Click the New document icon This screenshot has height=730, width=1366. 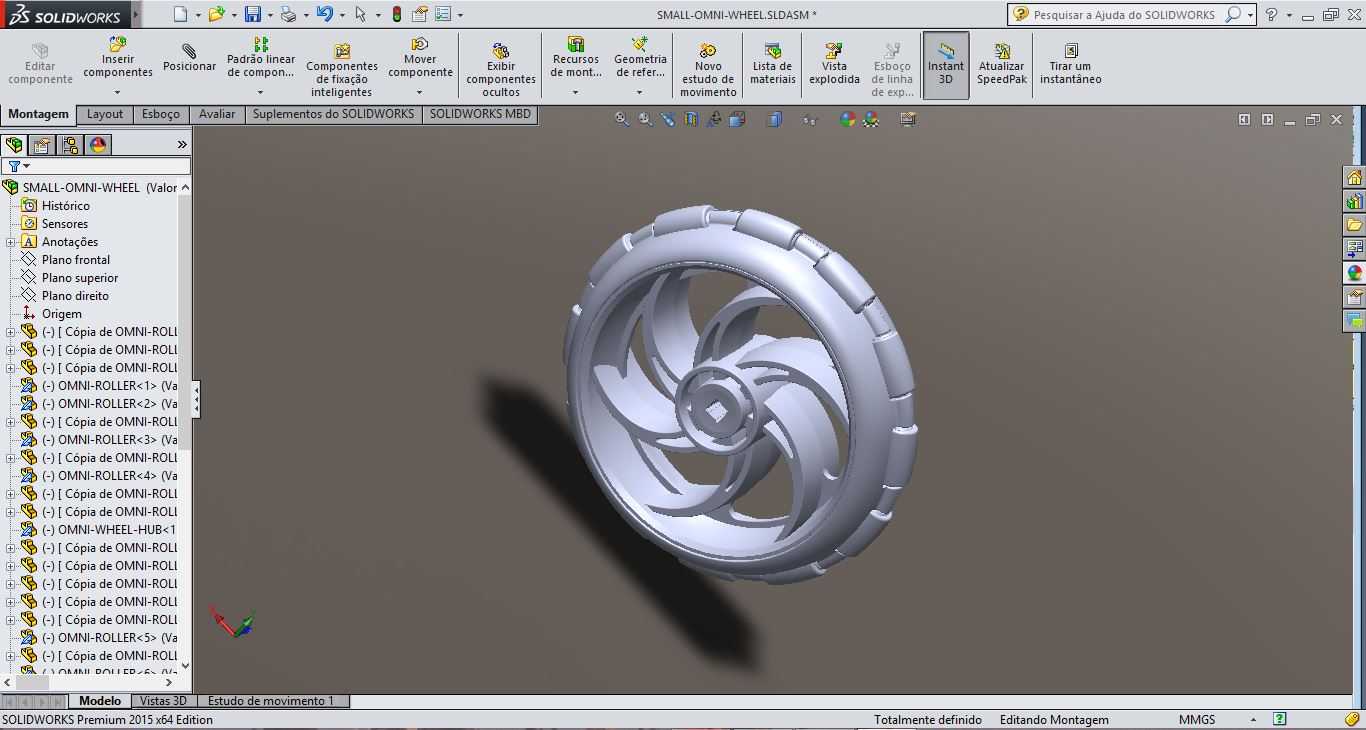(180, 15)
